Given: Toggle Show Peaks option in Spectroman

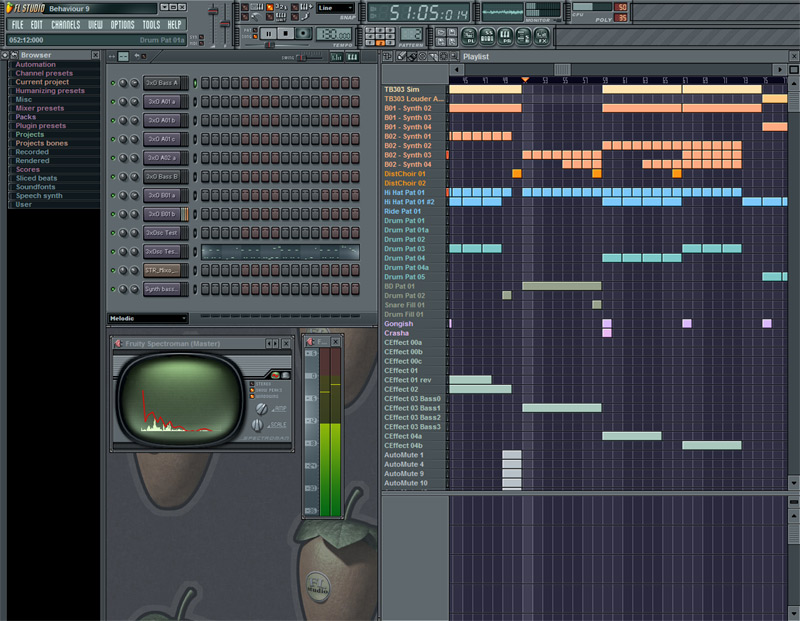Looking at the screenshot, I should [252, 390].
